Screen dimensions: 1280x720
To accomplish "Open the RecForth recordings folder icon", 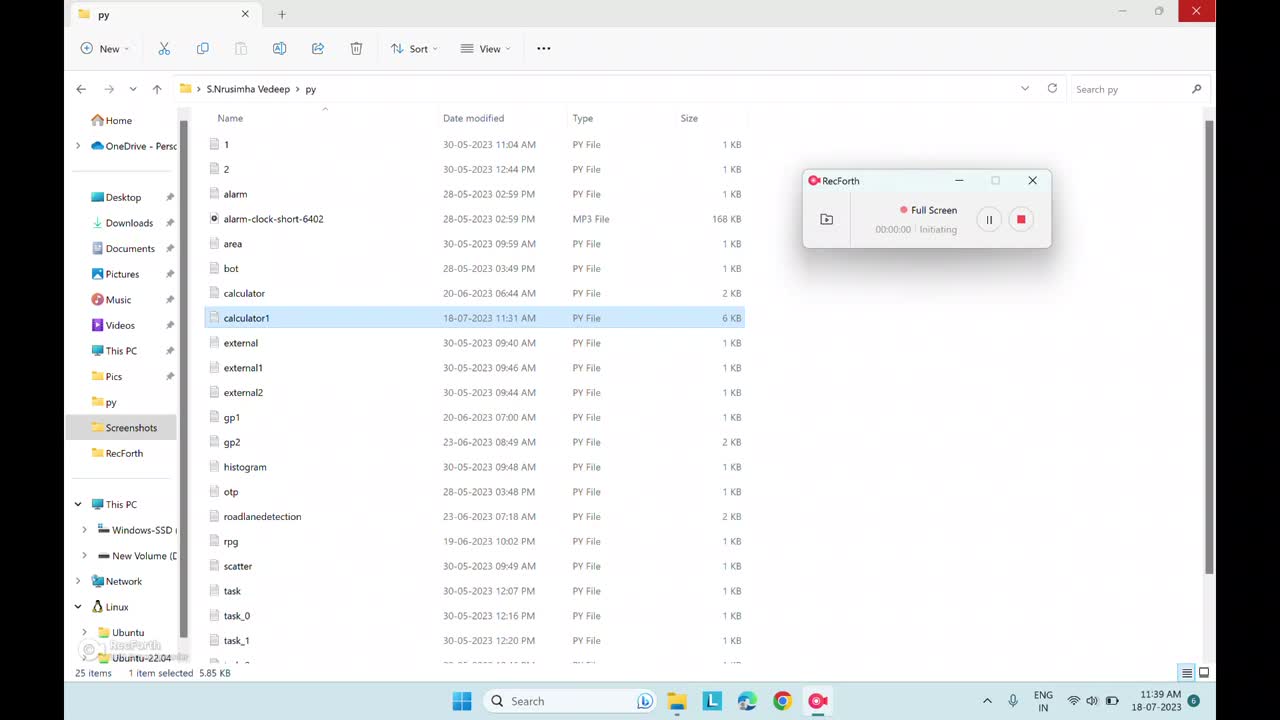I will (827, 220).
